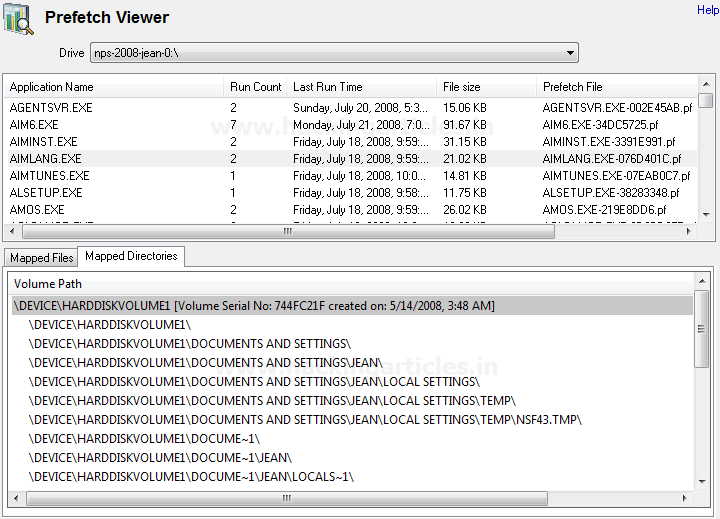Screen dimensions: 720x519
Task: Select the HARDDISKVOLUME1 volume serial row
Action: [x=254, y=306]
